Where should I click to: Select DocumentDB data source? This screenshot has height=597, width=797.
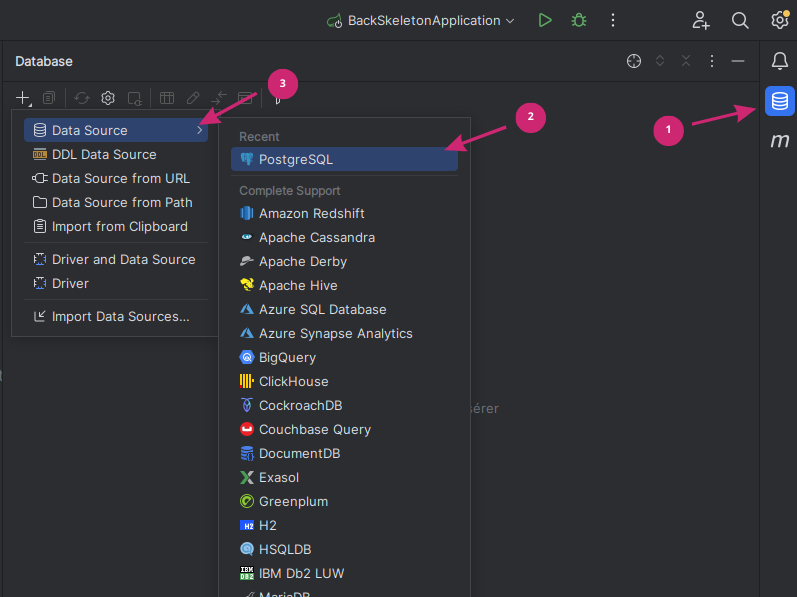344,453
